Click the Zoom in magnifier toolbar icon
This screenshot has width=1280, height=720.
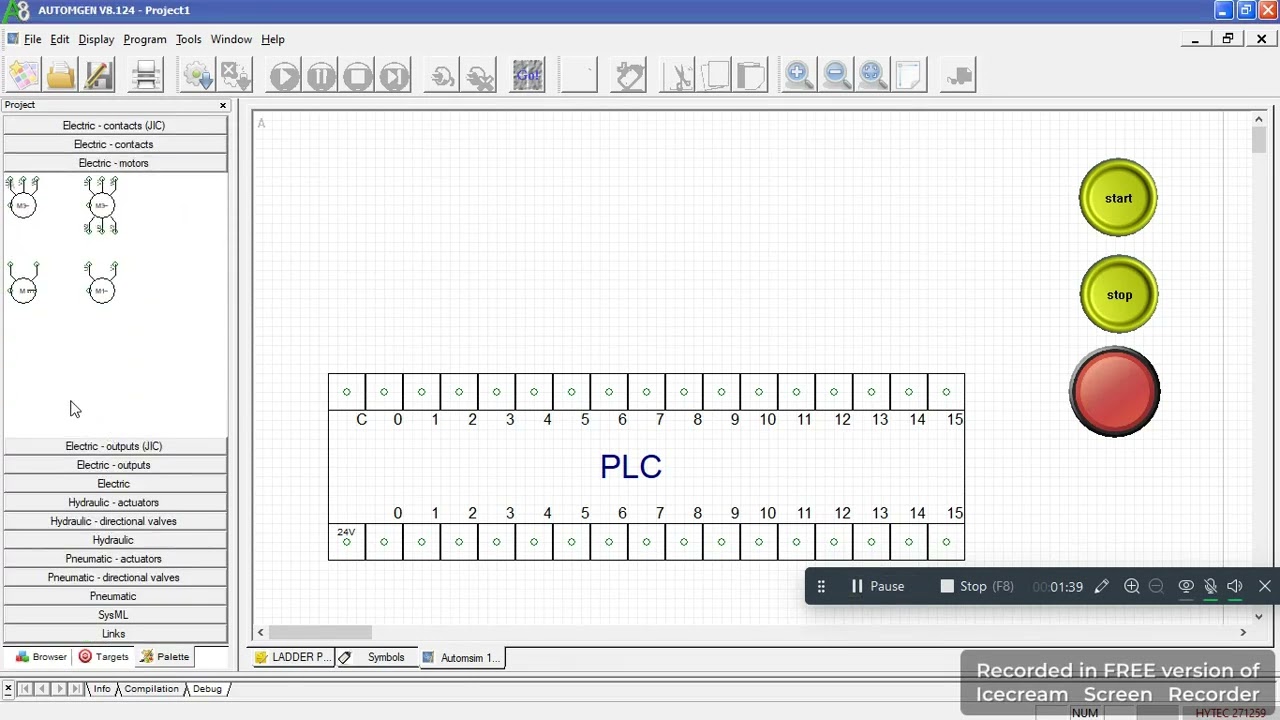798,76
